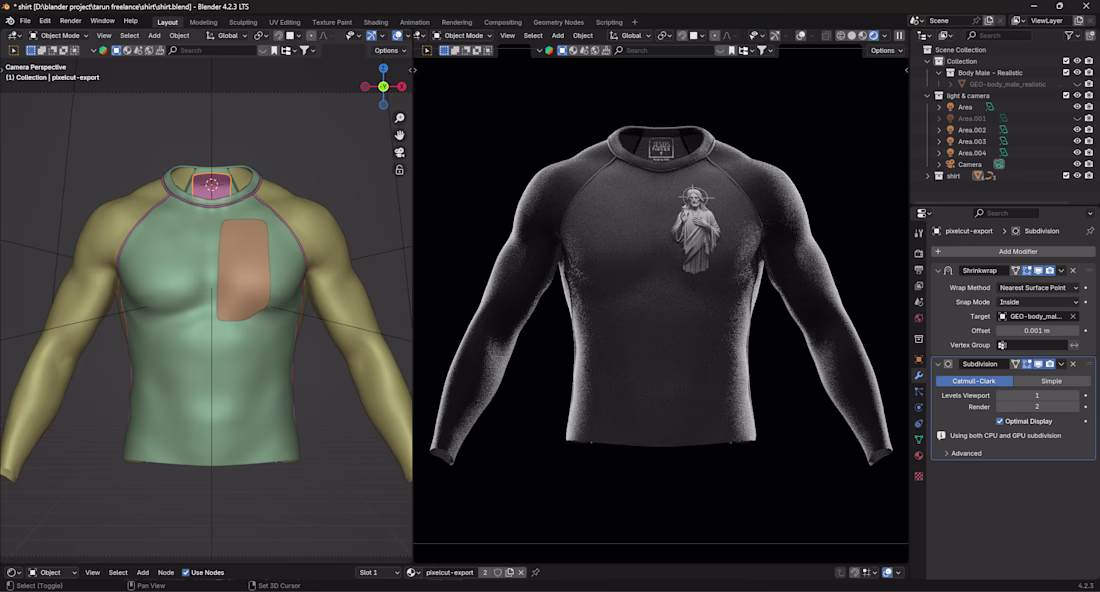Toggle camera view gizmo in left viewport

point(400,152)
